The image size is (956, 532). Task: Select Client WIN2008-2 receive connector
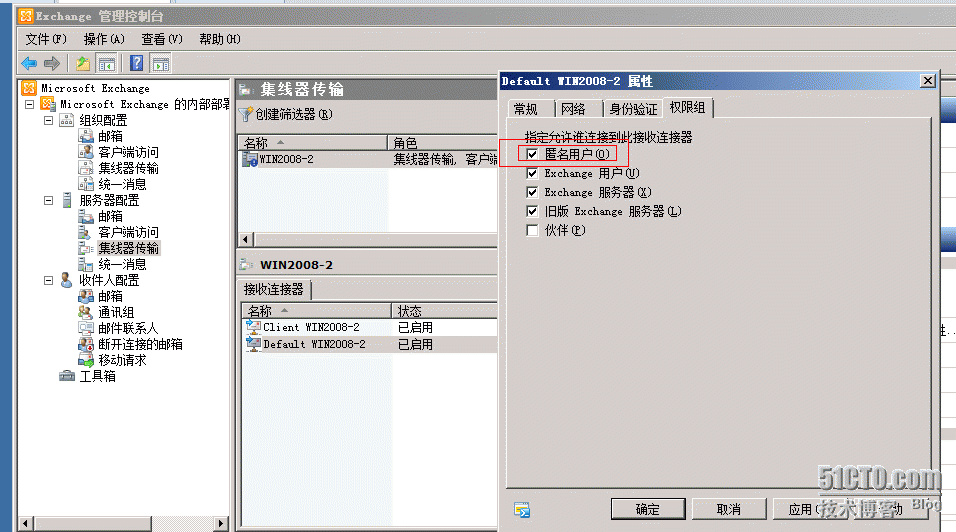click(370, 327)
